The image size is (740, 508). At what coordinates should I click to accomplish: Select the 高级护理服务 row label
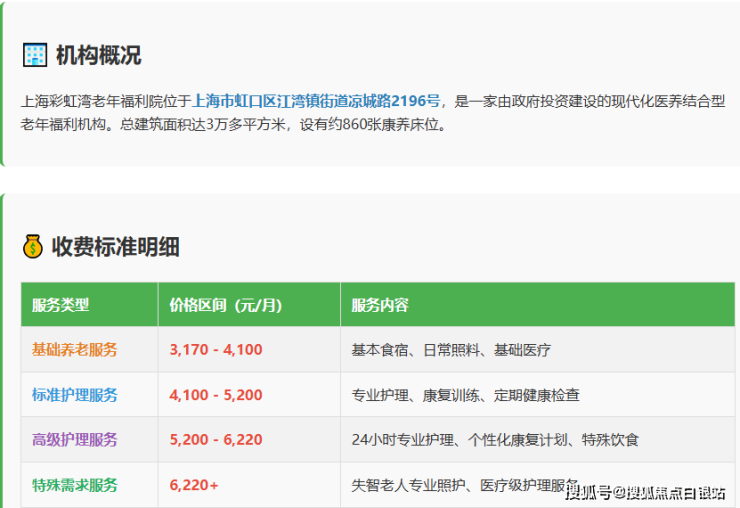[x=75, y=440]
